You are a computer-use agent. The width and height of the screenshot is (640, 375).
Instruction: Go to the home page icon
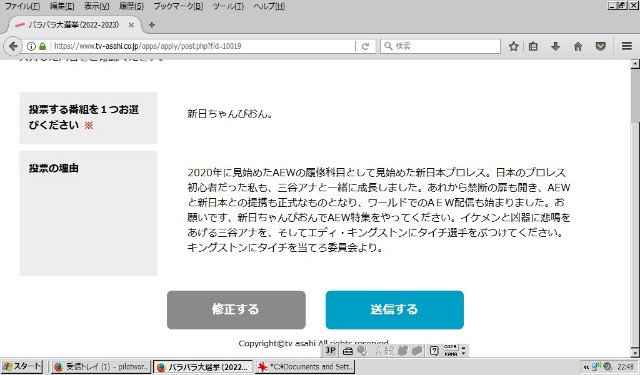tap(578, 47)
